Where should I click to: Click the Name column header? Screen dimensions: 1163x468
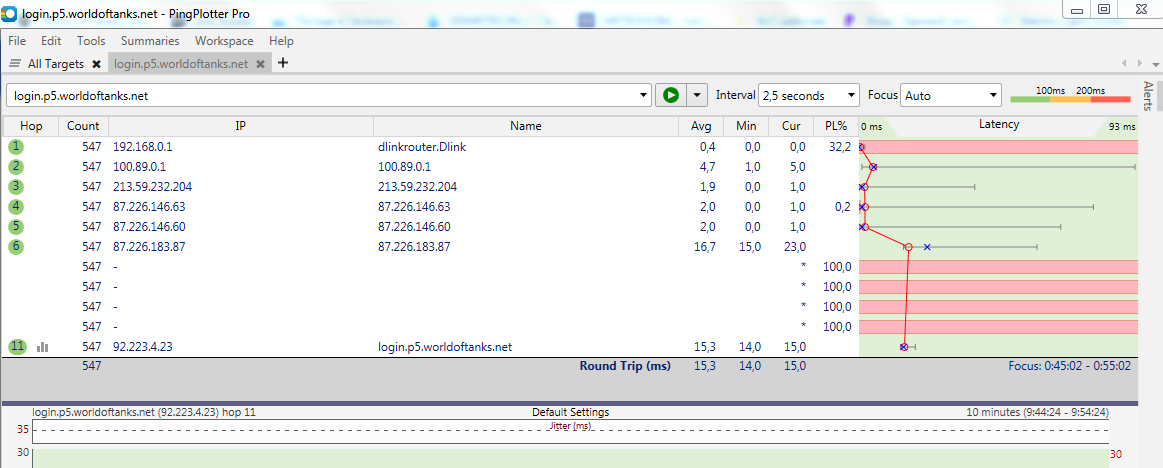[x=526, y=126]
